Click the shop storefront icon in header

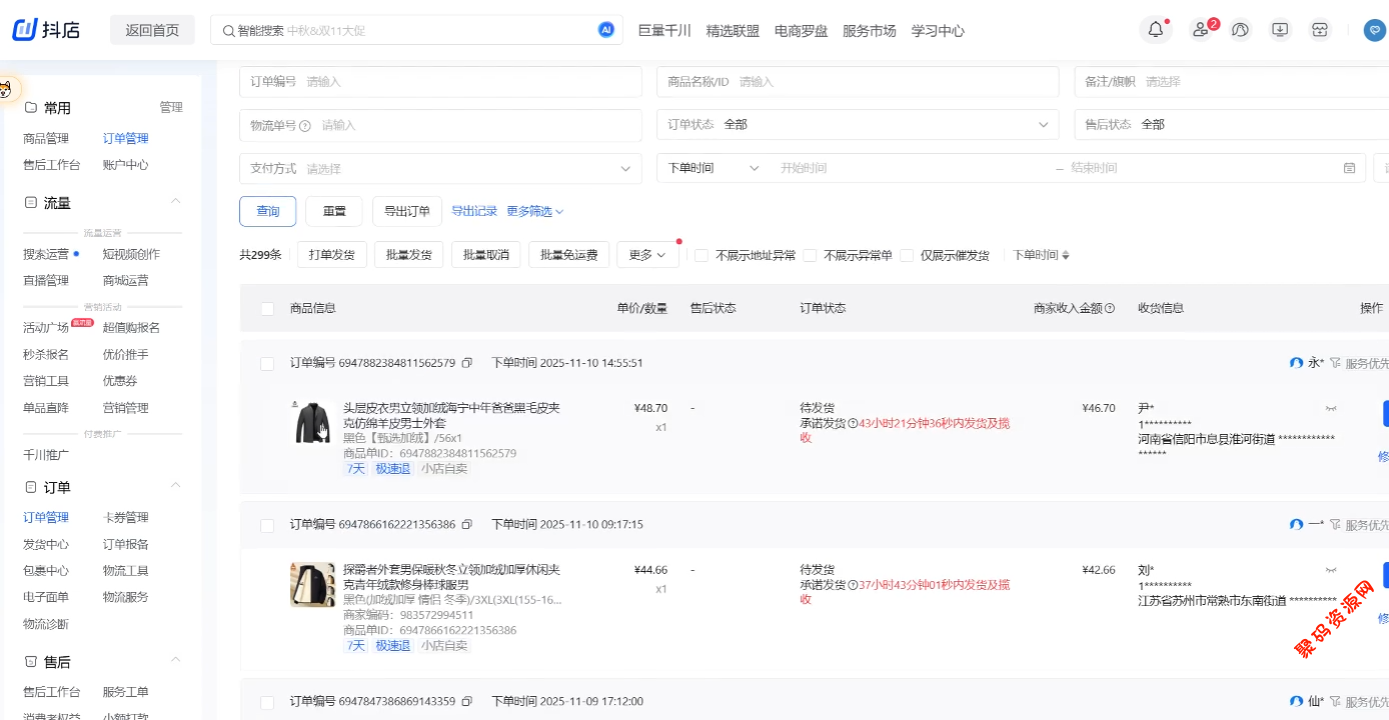coord(1320,30)
